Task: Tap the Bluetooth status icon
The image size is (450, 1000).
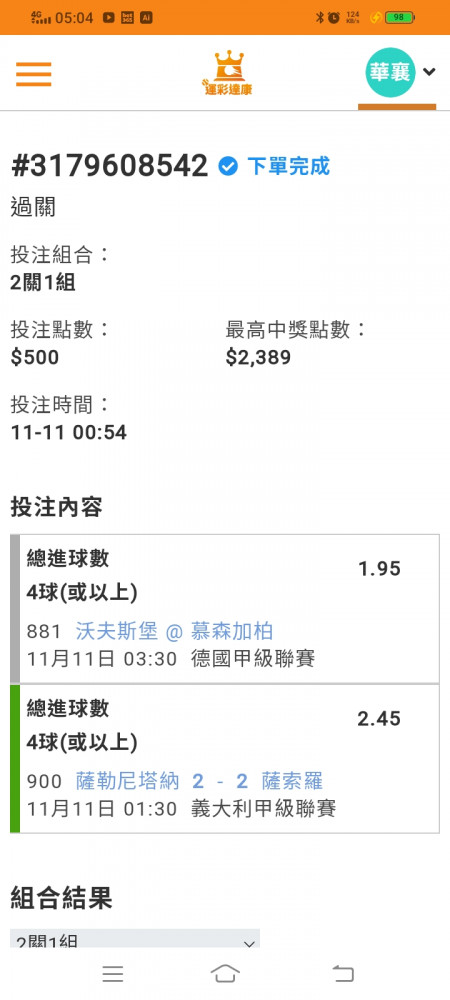Action: (x=320, y=18)
